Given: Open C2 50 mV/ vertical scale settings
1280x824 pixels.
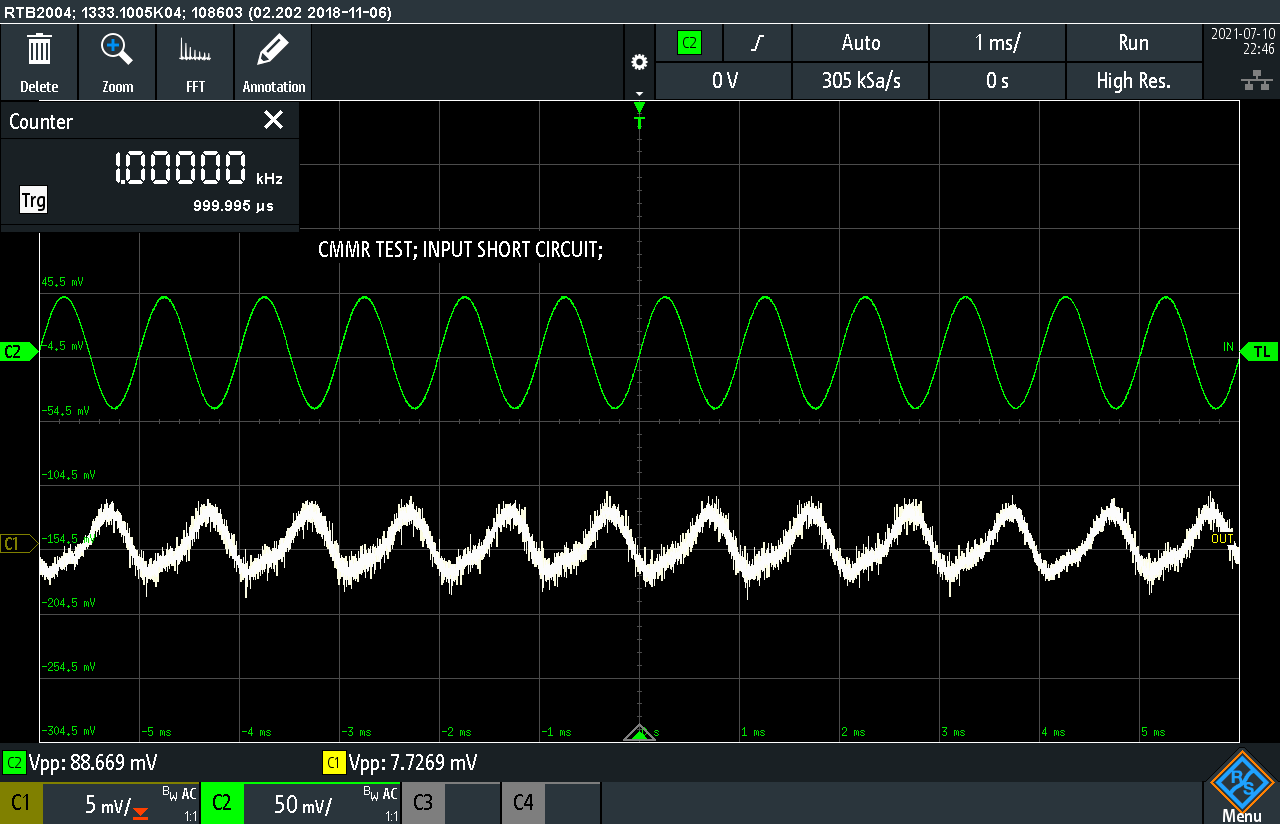Looking at the screenshot, I should click(x=300, y=803).
